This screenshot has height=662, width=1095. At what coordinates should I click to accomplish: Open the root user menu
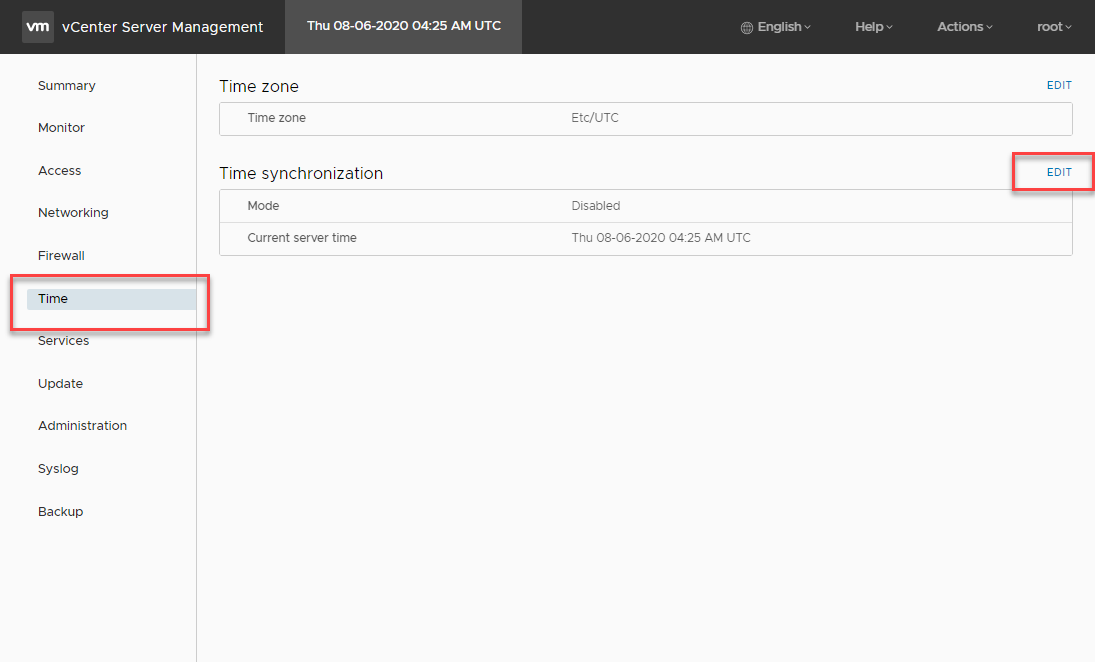(1052, 27)
